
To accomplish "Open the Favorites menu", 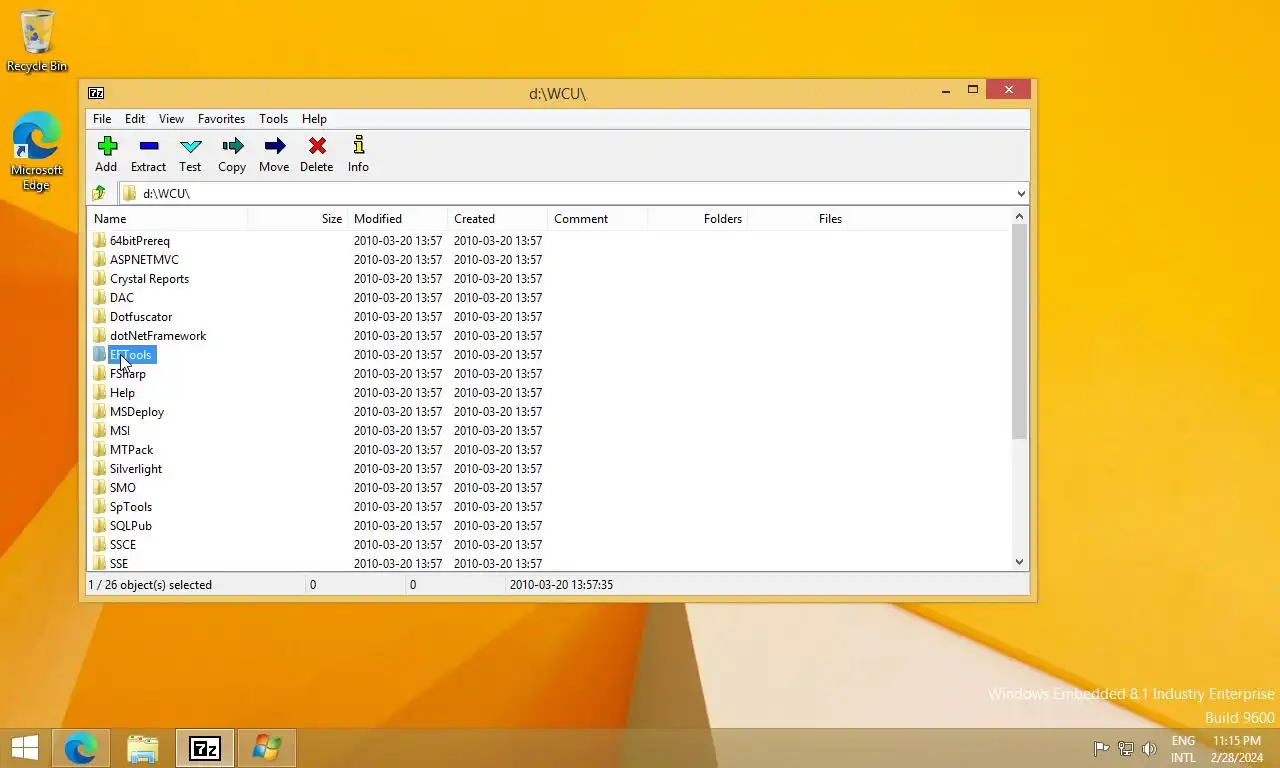I will point(221,119).
